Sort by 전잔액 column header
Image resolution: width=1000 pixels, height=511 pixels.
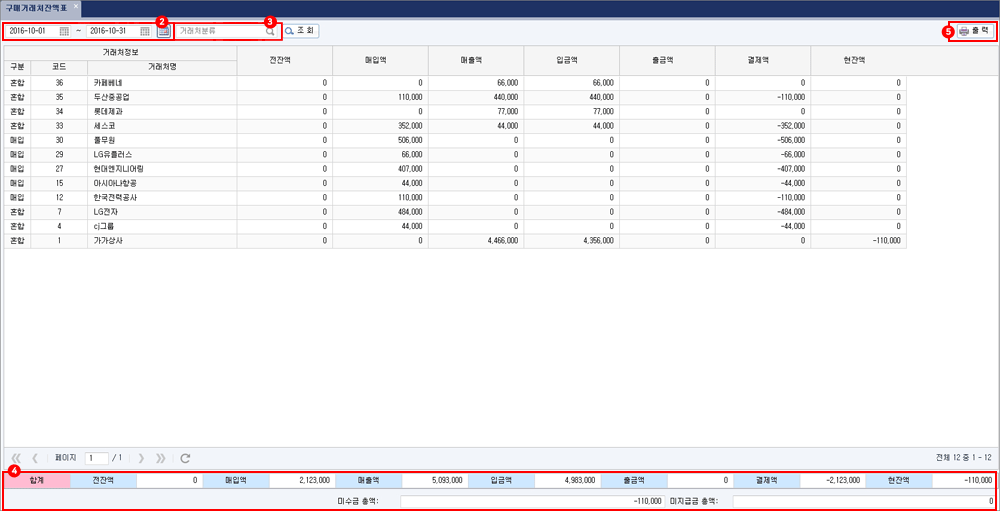tap(284, 59)
